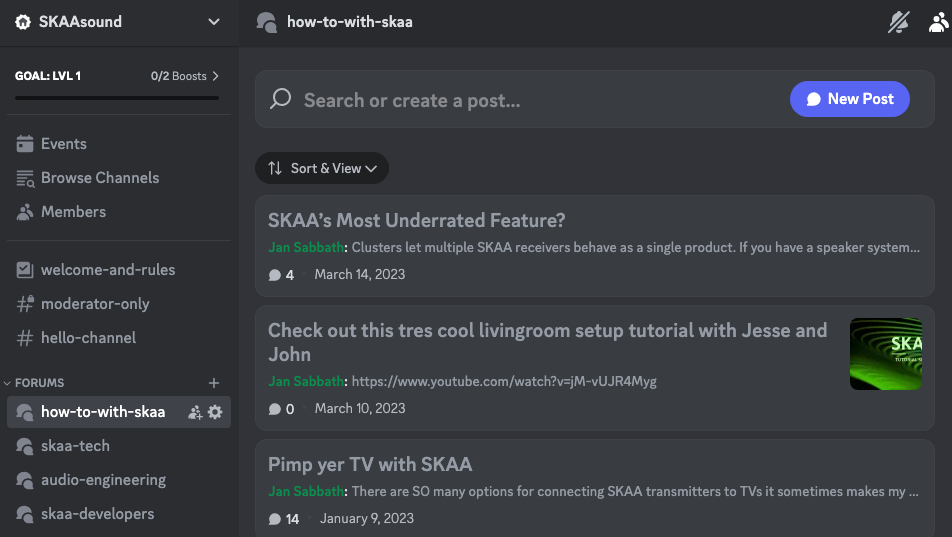Show the member list icon
The width and height of the screenshot is (952, 537).
pos(938,22)
